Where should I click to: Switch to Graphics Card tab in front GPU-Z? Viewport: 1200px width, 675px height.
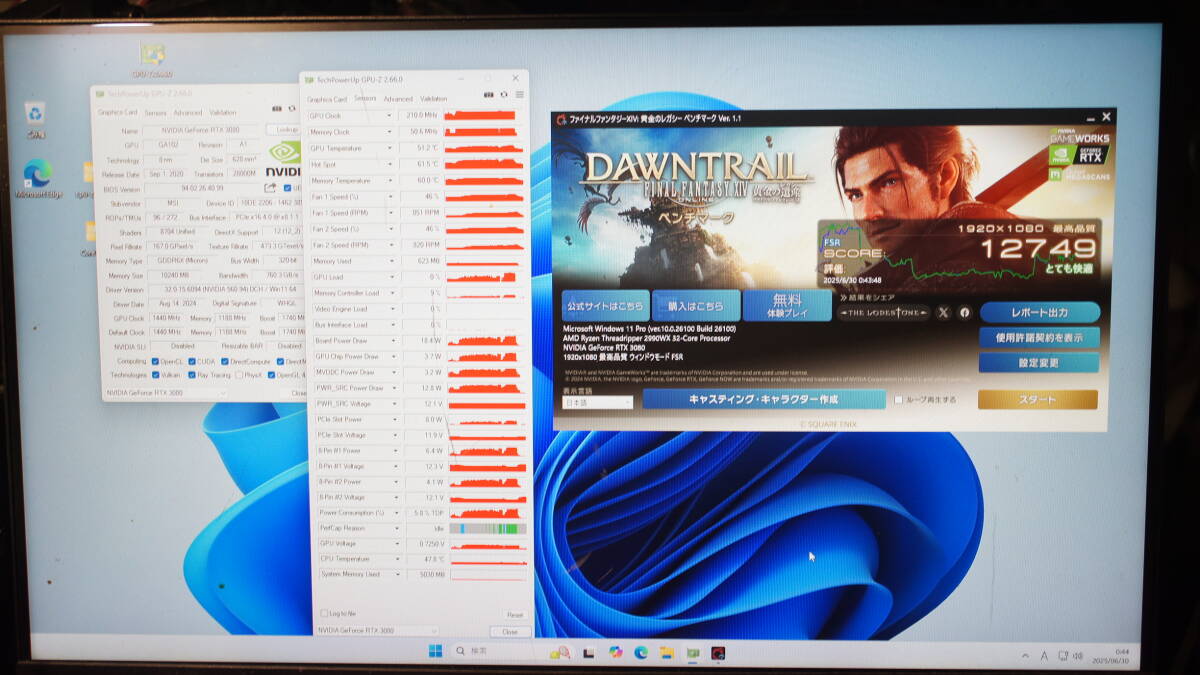pos(327,99)
